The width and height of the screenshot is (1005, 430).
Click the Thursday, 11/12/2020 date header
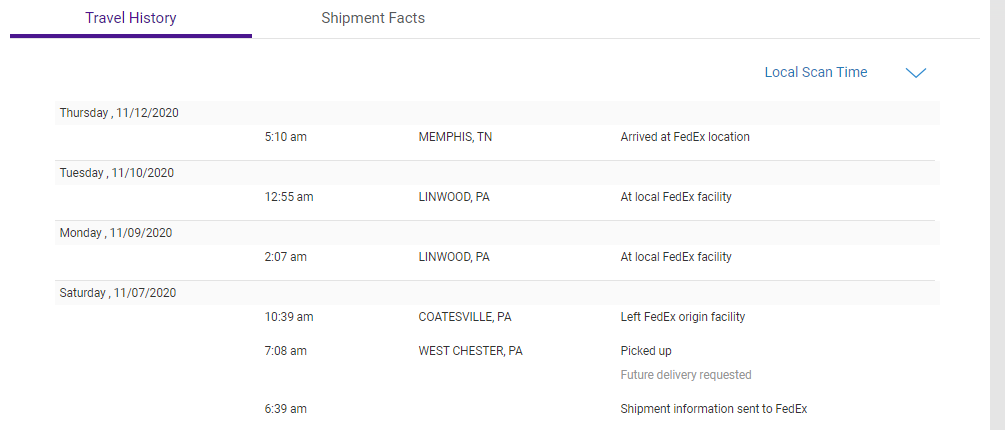click(x=119, y=113)
